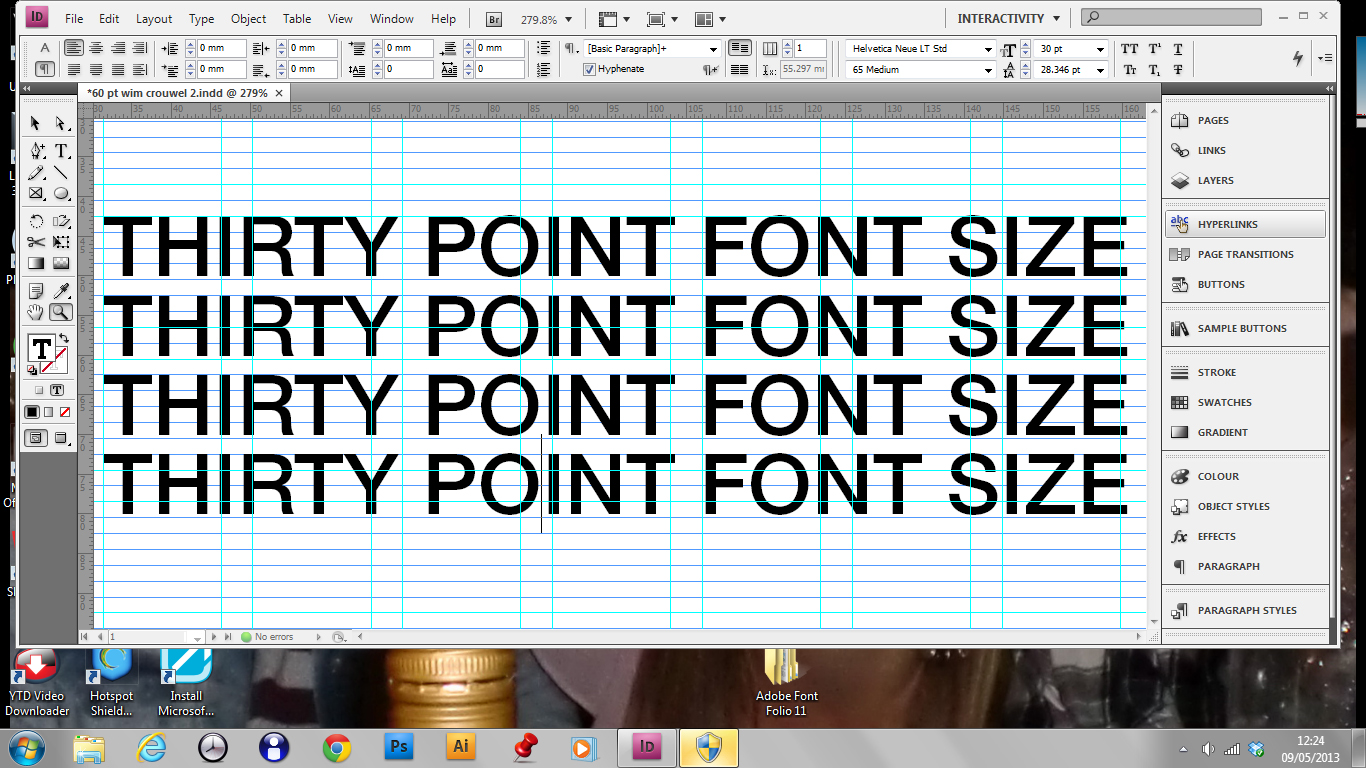This screenshot has width=1366, height=768.
Task: Open the font family dropdown
Action: (989, 47)
